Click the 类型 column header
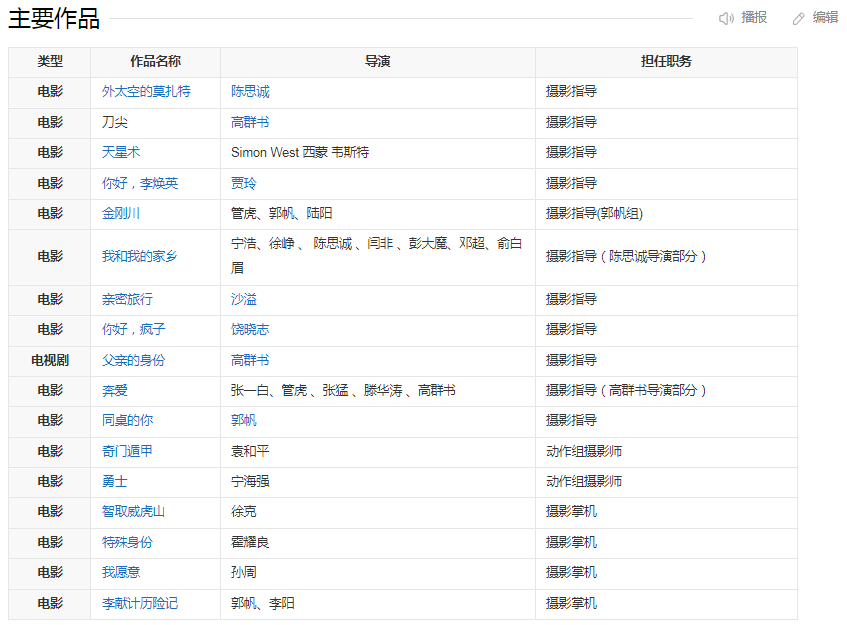The height and width of the screenshot is (625, 847). coord(50,62)
